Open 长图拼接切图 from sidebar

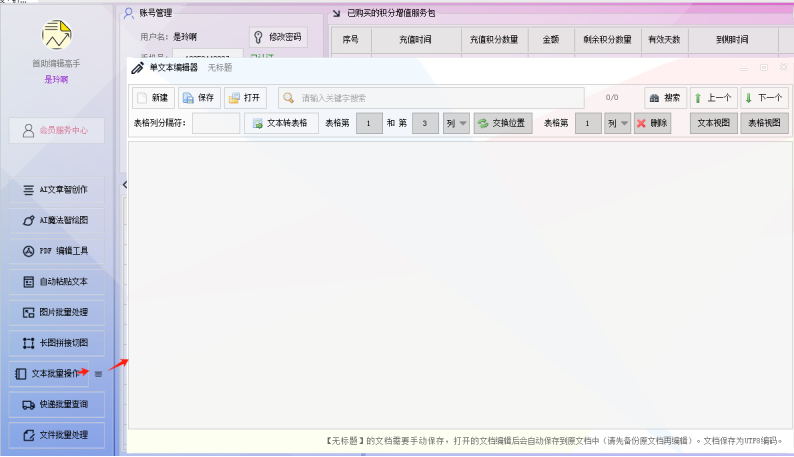[57, 343]
